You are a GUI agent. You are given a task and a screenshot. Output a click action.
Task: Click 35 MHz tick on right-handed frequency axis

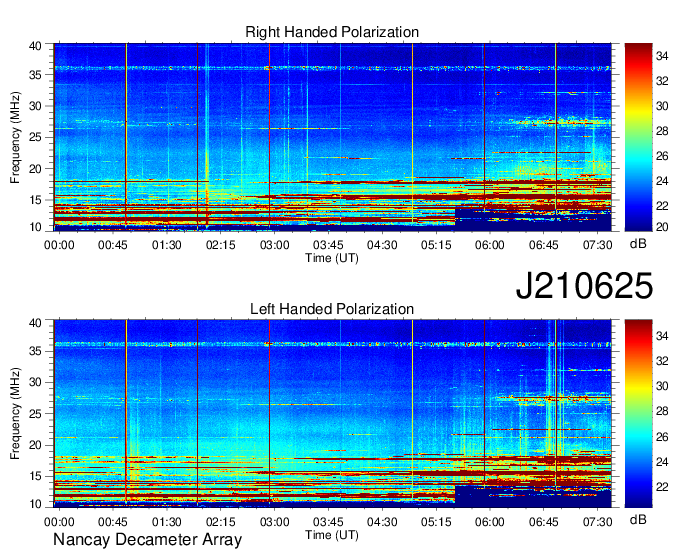point(35,75)
